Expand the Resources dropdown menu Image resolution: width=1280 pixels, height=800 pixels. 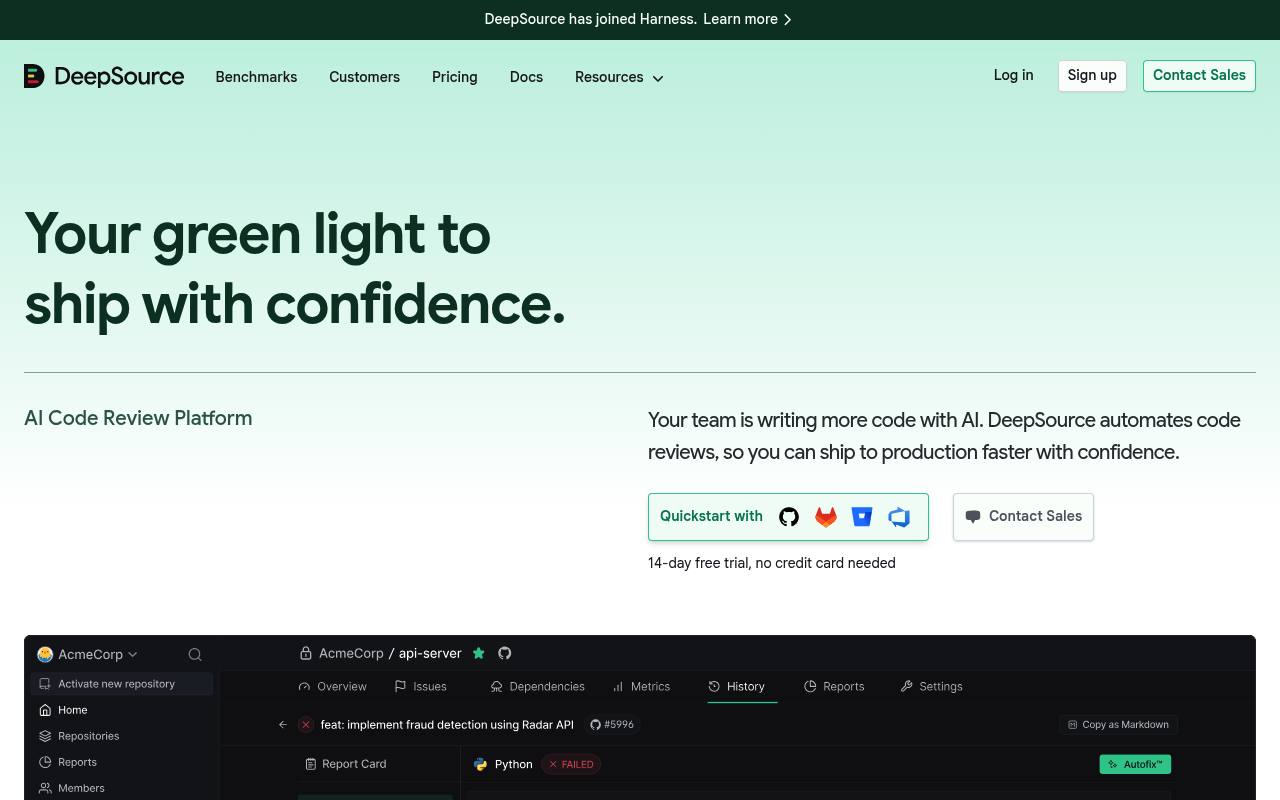(619, 77)
